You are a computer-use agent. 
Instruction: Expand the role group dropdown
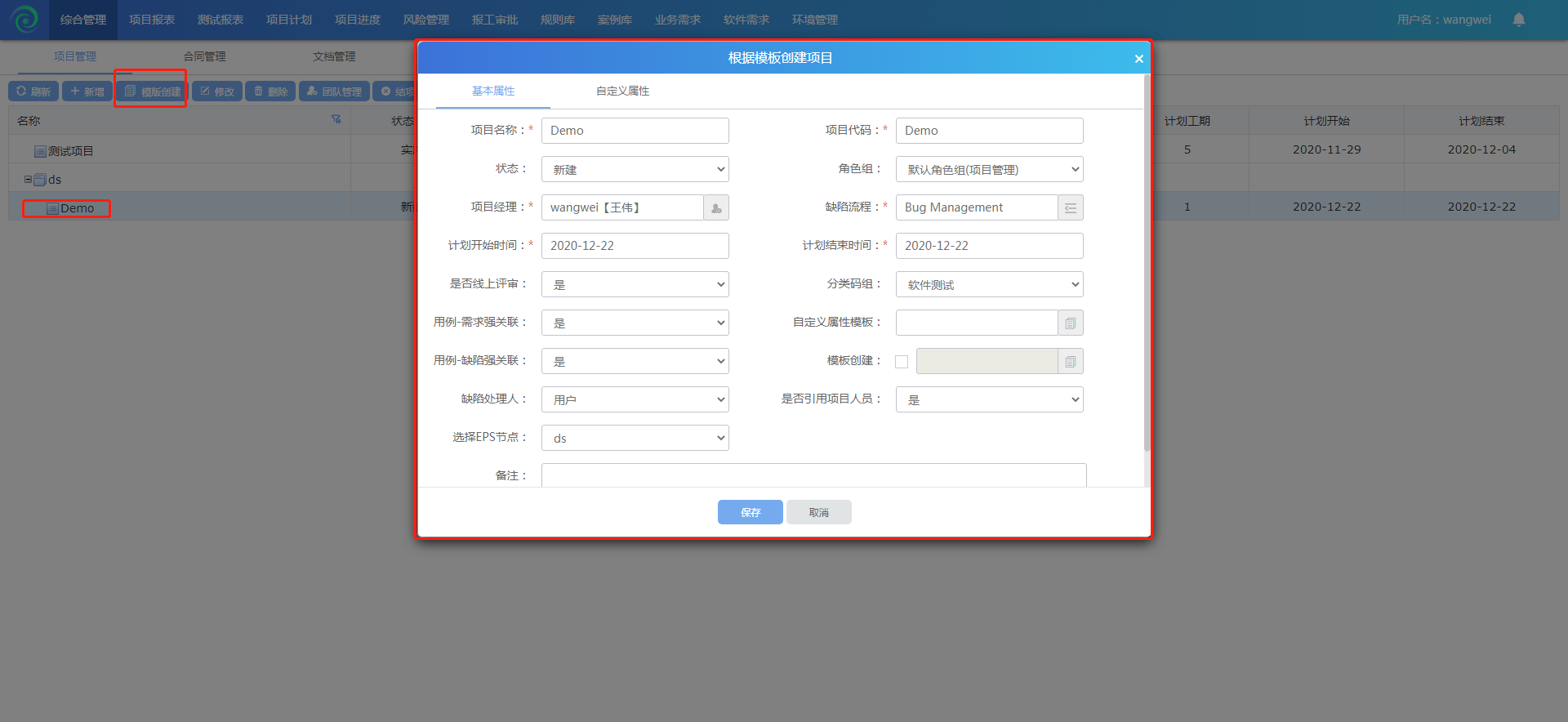[989, 170]
